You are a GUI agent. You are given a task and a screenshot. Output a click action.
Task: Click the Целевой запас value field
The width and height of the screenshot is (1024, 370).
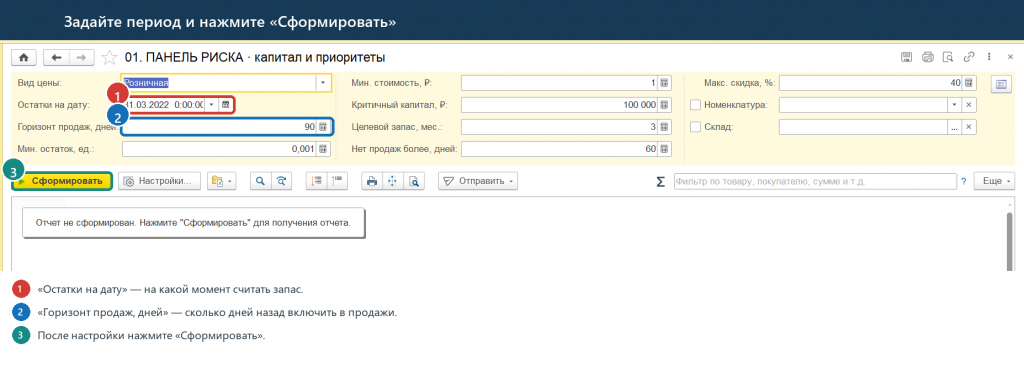point(559,127)
